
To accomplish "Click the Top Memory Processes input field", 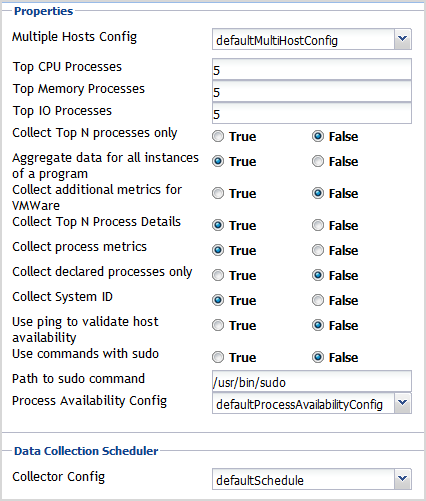I will pos(312,91).
